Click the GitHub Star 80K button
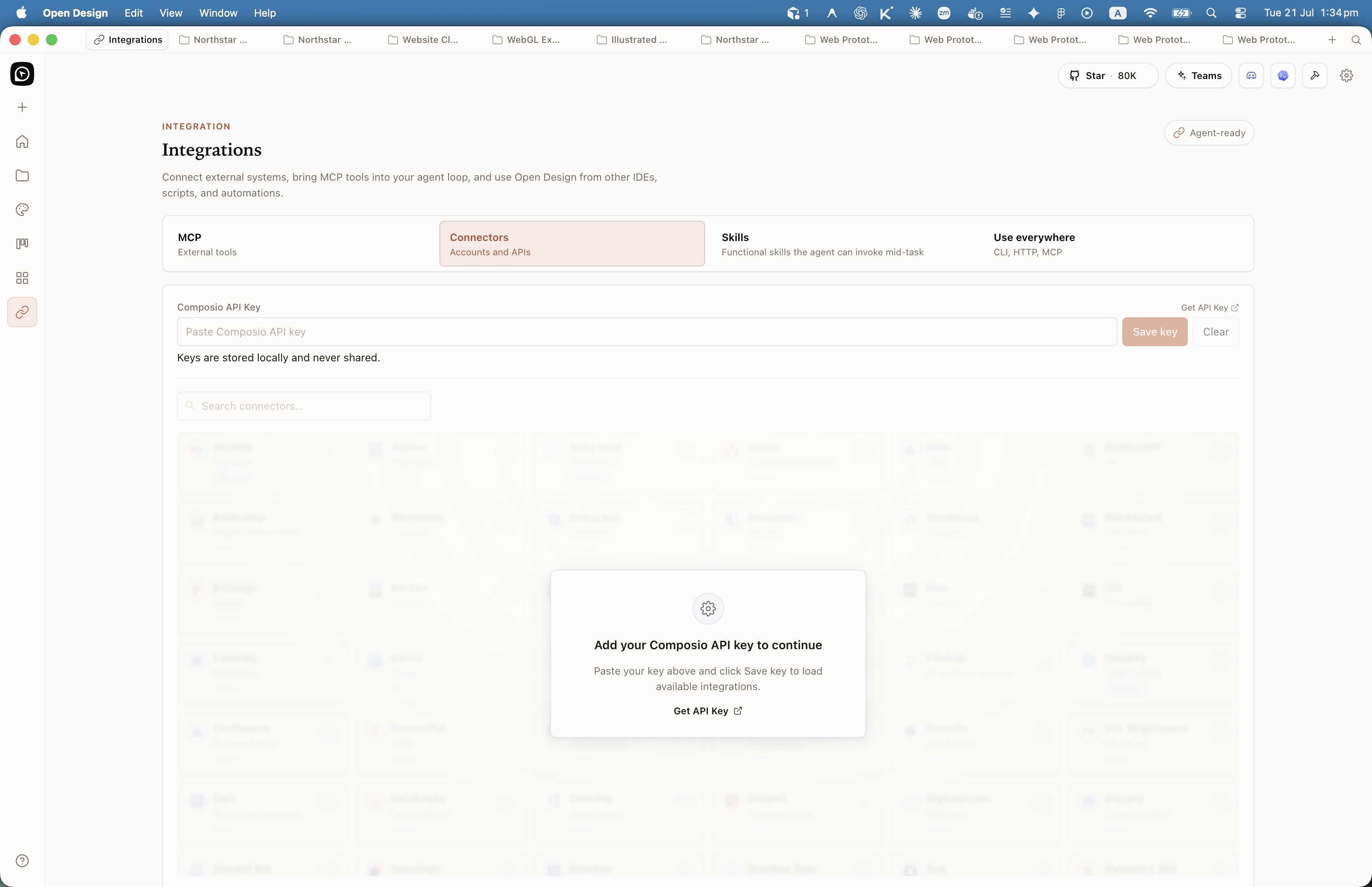The height and width of the screenshot is (887, 1372). click(x=1108, y=75)
